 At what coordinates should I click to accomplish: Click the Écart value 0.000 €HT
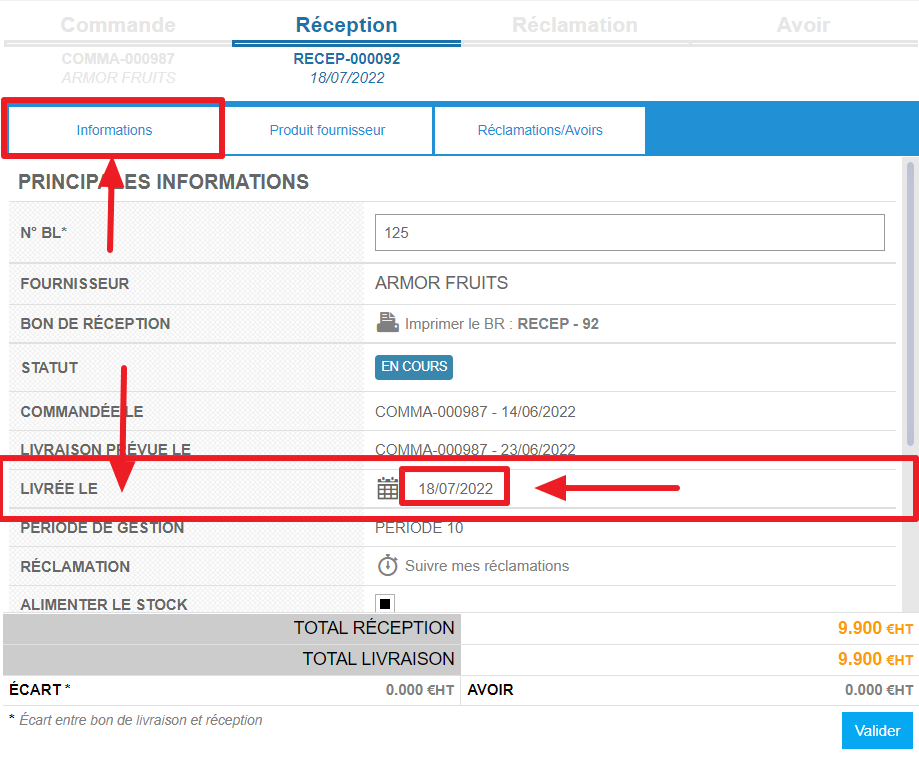click(x=420, y=690)
